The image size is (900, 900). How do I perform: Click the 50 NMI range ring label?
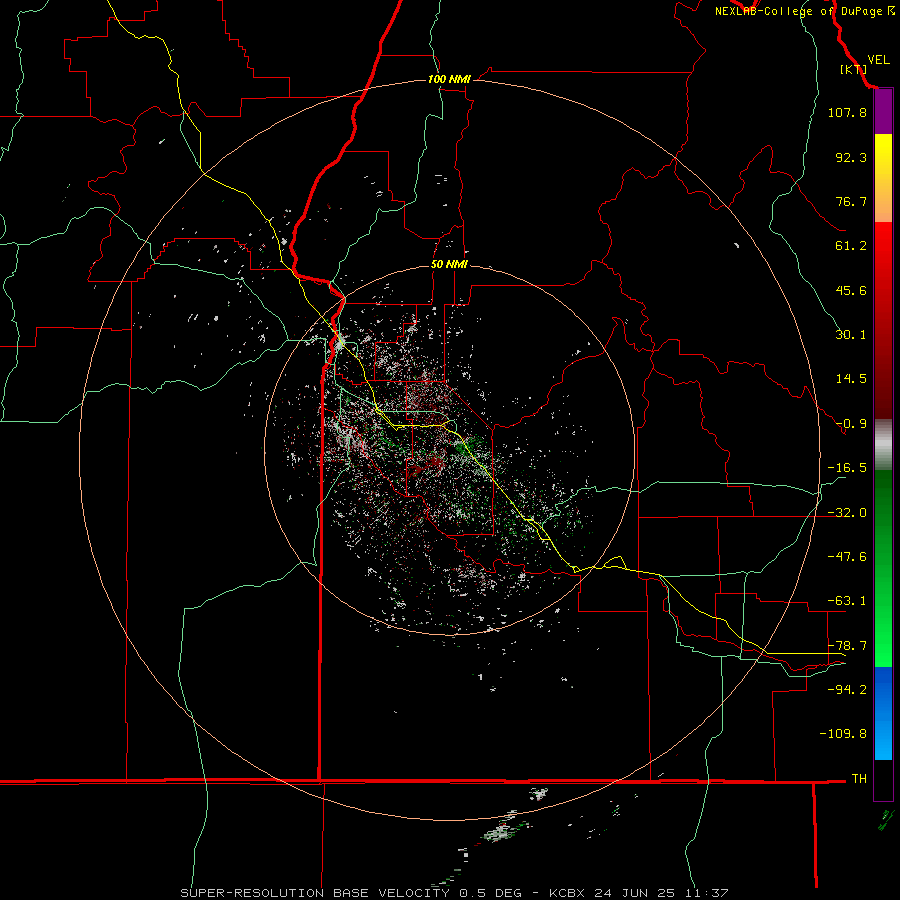449,265
